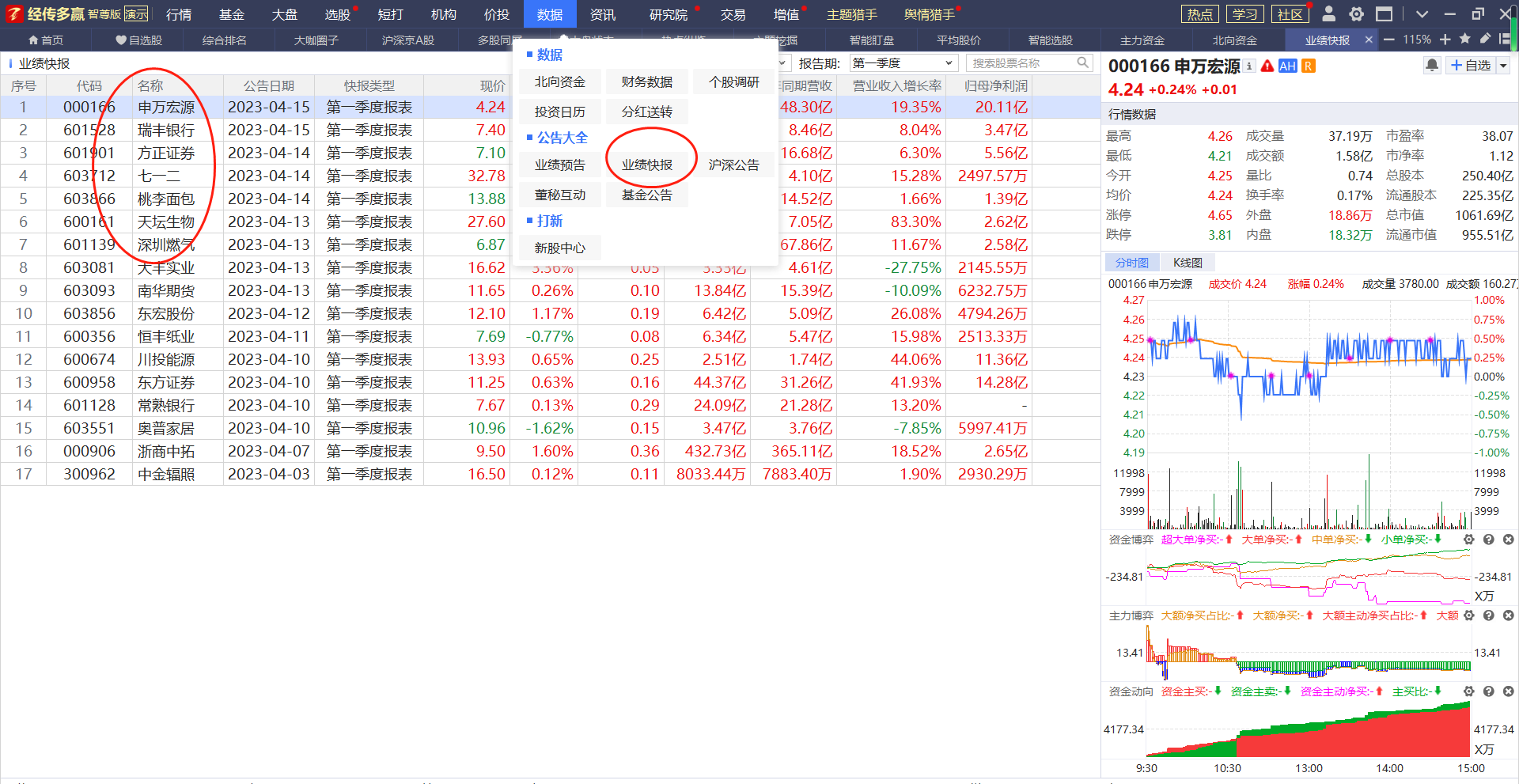The height and width of the screenshot is (784, 1519).
Task: Click the favorite star icon
Action: pos(1464,39)
